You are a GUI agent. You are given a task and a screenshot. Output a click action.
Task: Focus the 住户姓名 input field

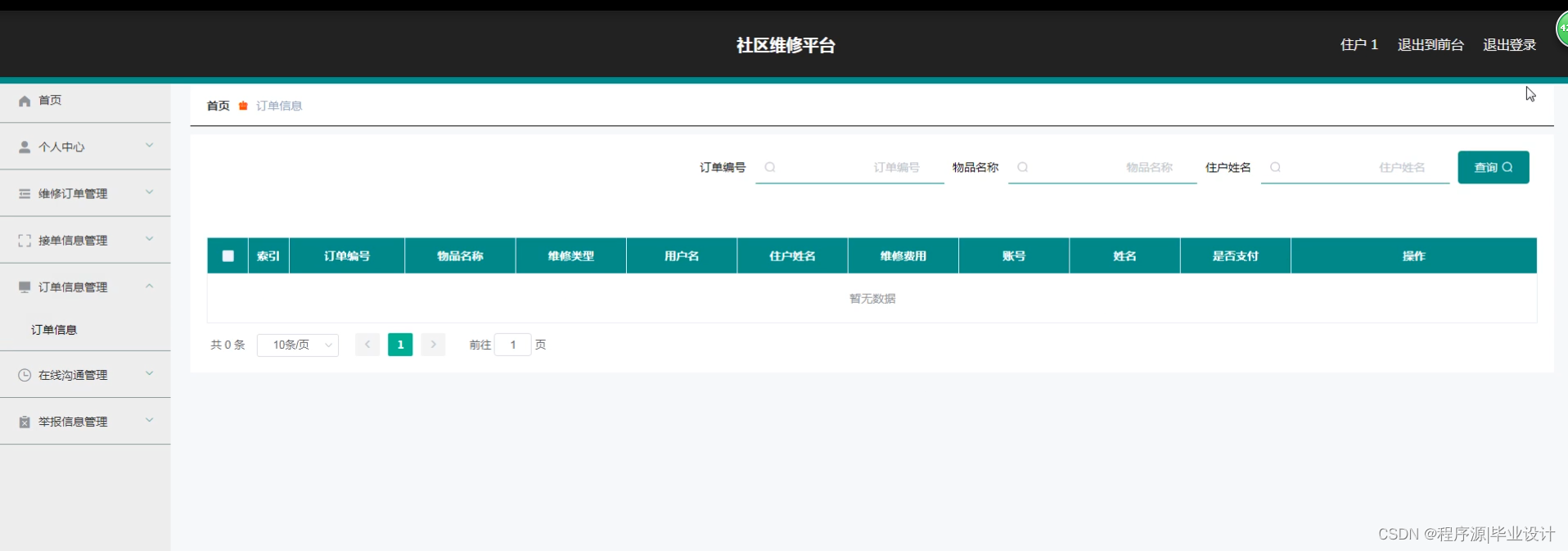point(1355,167)
